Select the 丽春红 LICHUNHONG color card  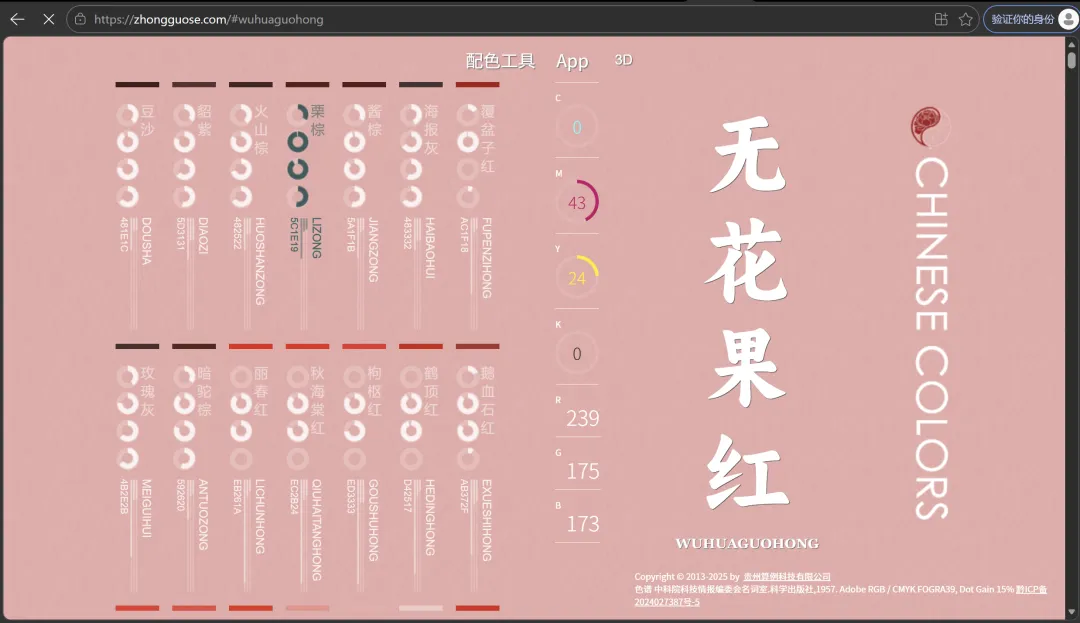coord(250,468)
